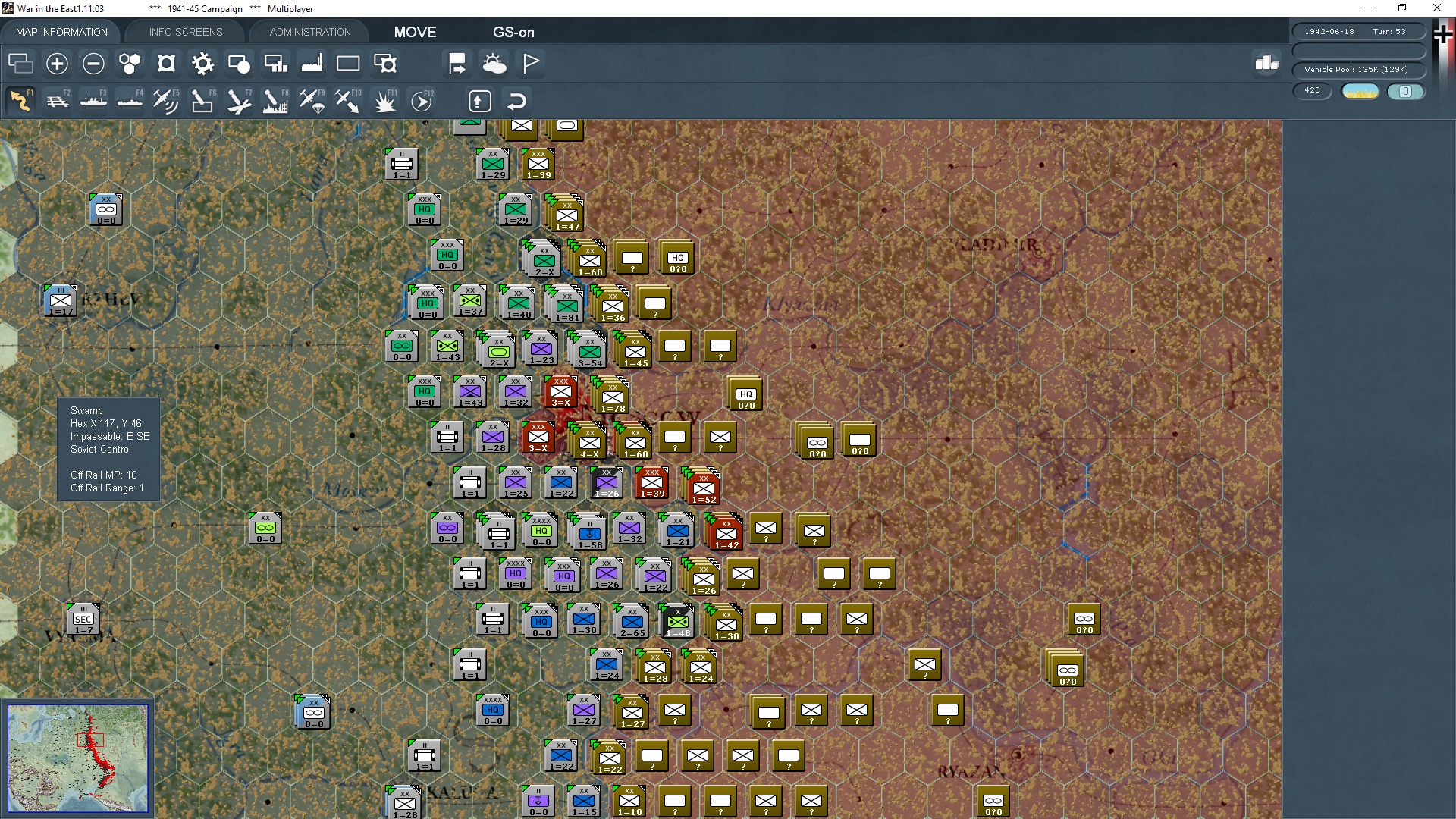Toggle the factory display icon

click(312, 63)
